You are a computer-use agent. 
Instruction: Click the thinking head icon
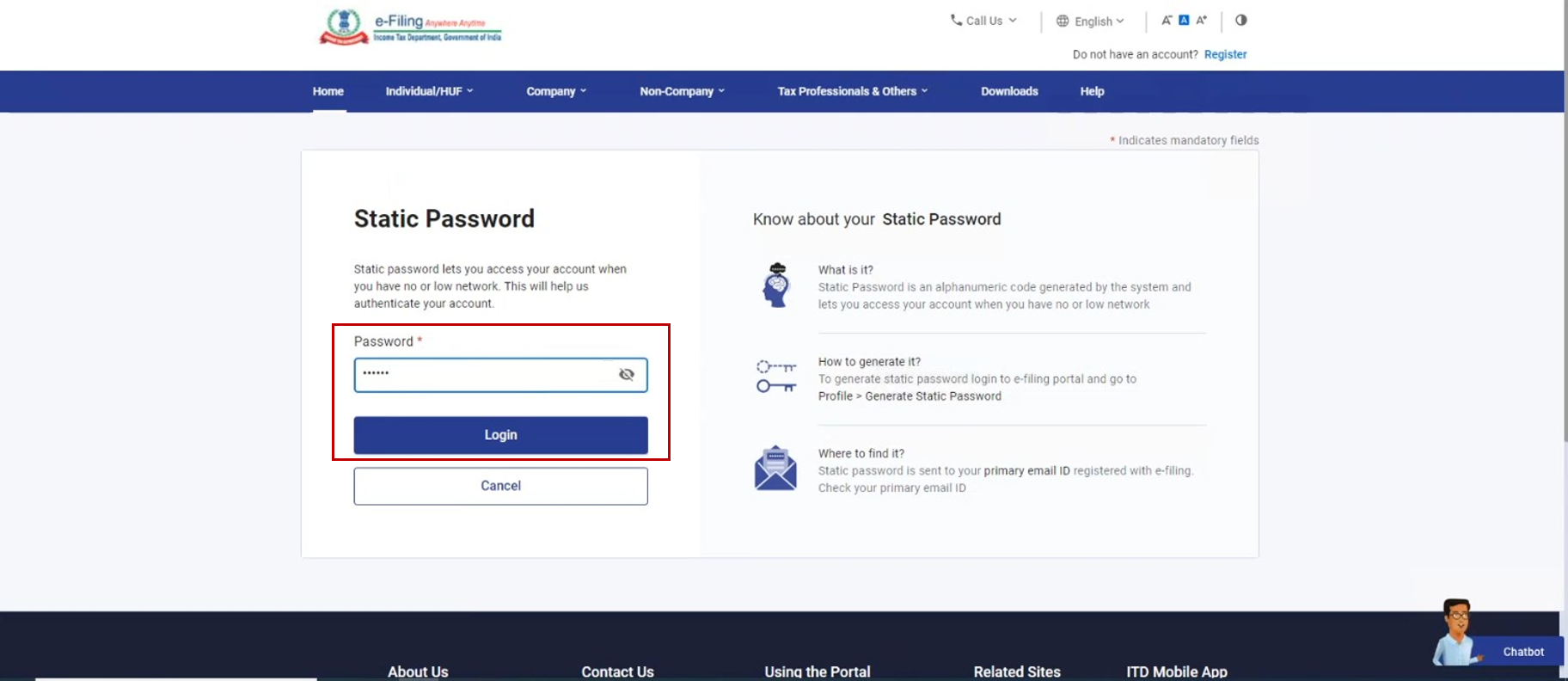pos(776,285)
